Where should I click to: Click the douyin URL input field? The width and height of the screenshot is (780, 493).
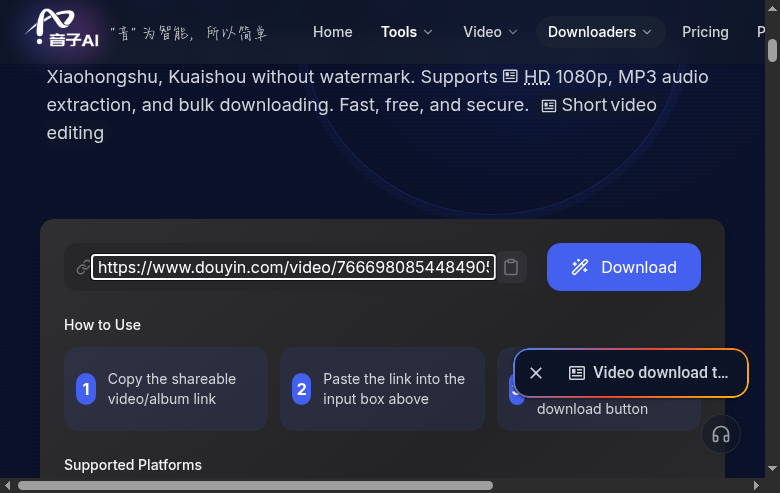pos(293,267)
